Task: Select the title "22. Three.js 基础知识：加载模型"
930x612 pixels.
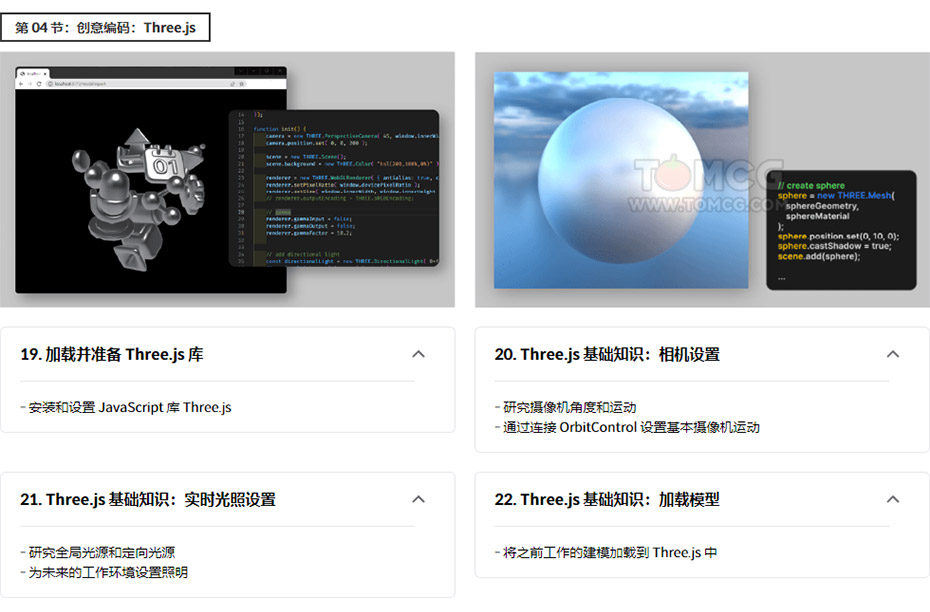Action: [x=607, y=500]
